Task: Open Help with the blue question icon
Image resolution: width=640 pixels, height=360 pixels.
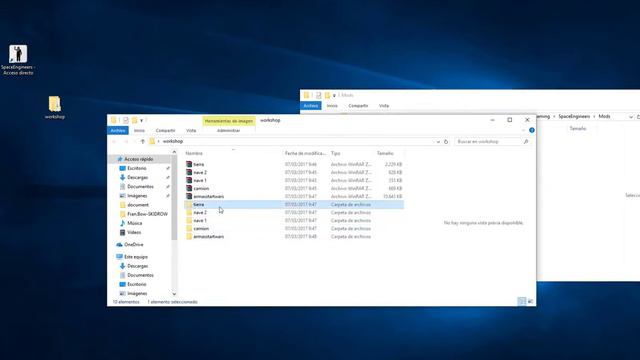Action: pyautogui.click(x=531, y=130)
